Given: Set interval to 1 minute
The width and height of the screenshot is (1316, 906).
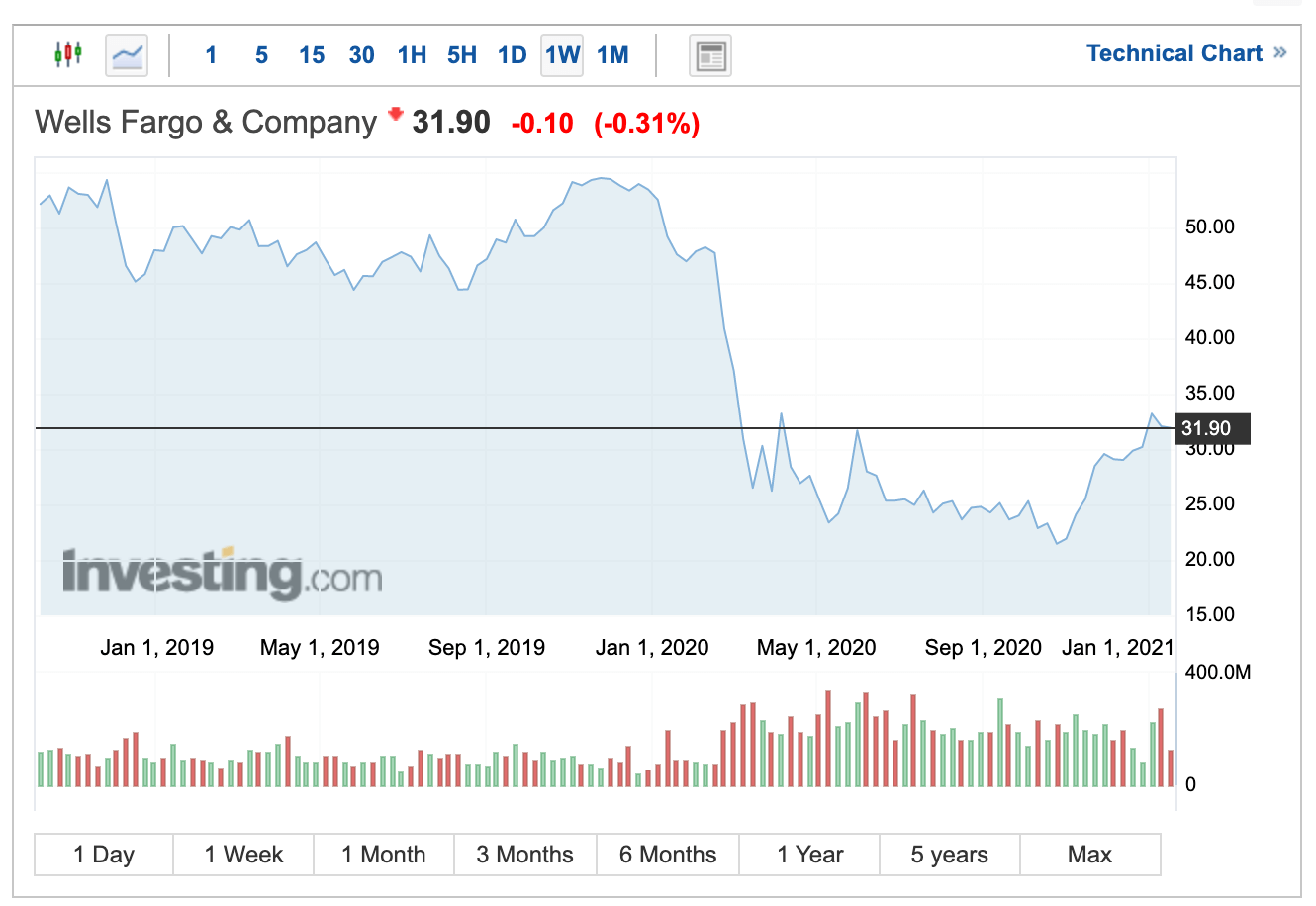Looking at the screenshot, I should [211, 55].
